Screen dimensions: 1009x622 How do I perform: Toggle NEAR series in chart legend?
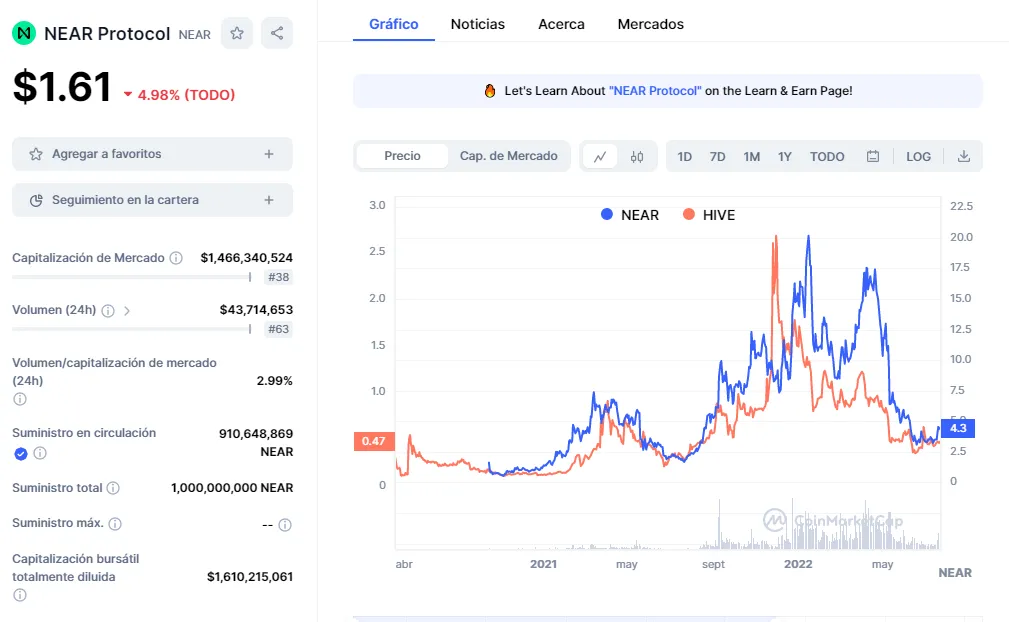629,215
